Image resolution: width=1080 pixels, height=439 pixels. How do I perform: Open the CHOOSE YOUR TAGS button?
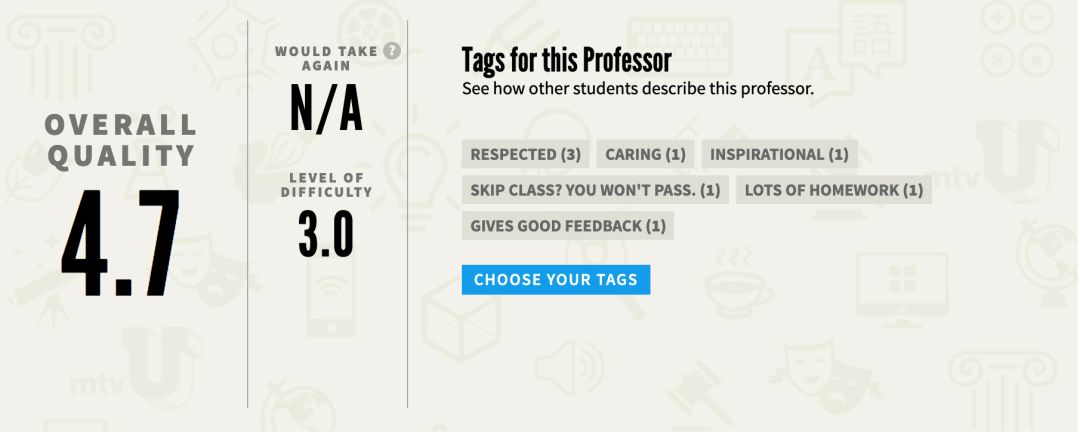pyautogui.click(x=556, y=280)
